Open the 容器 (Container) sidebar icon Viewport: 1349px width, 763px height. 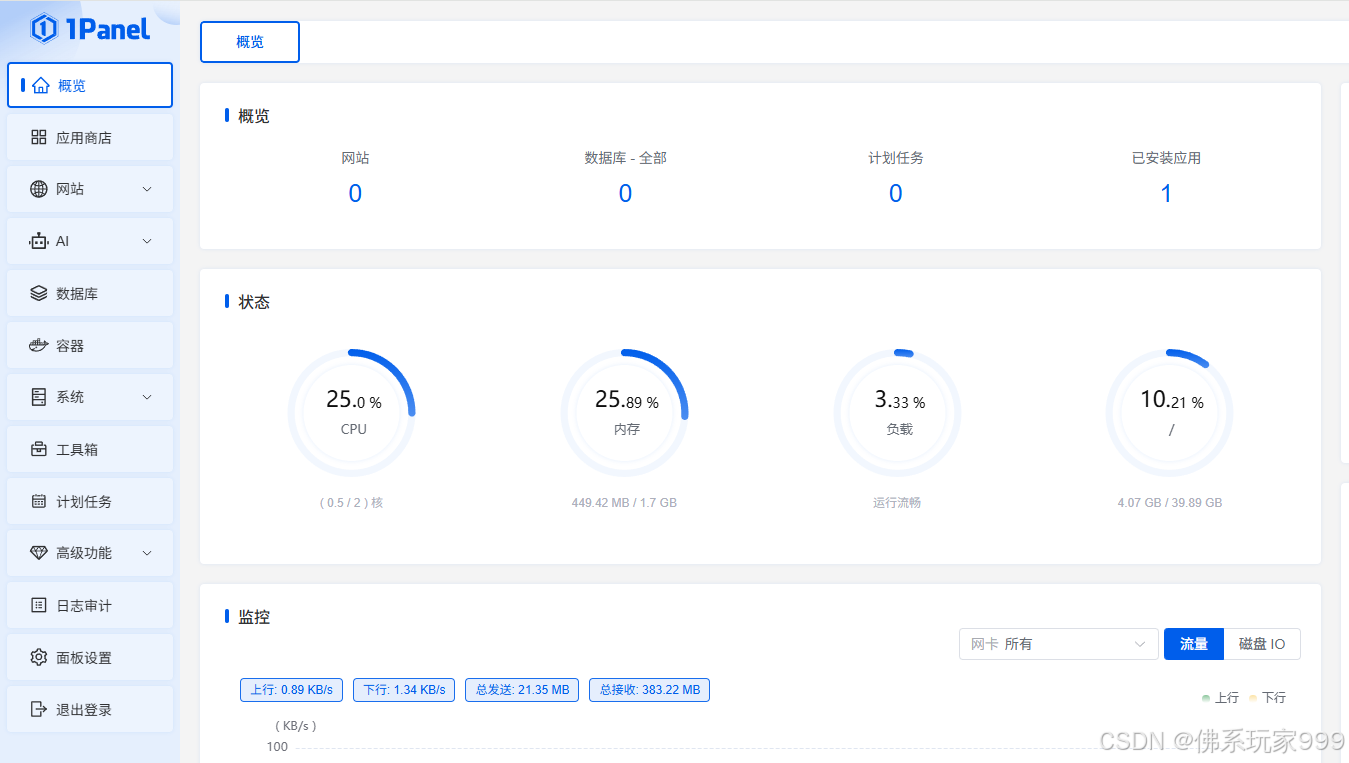pos(40,345)
